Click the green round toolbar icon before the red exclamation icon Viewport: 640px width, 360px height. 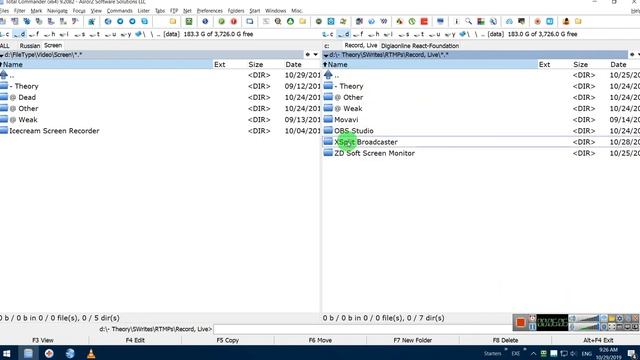point(221,21)
